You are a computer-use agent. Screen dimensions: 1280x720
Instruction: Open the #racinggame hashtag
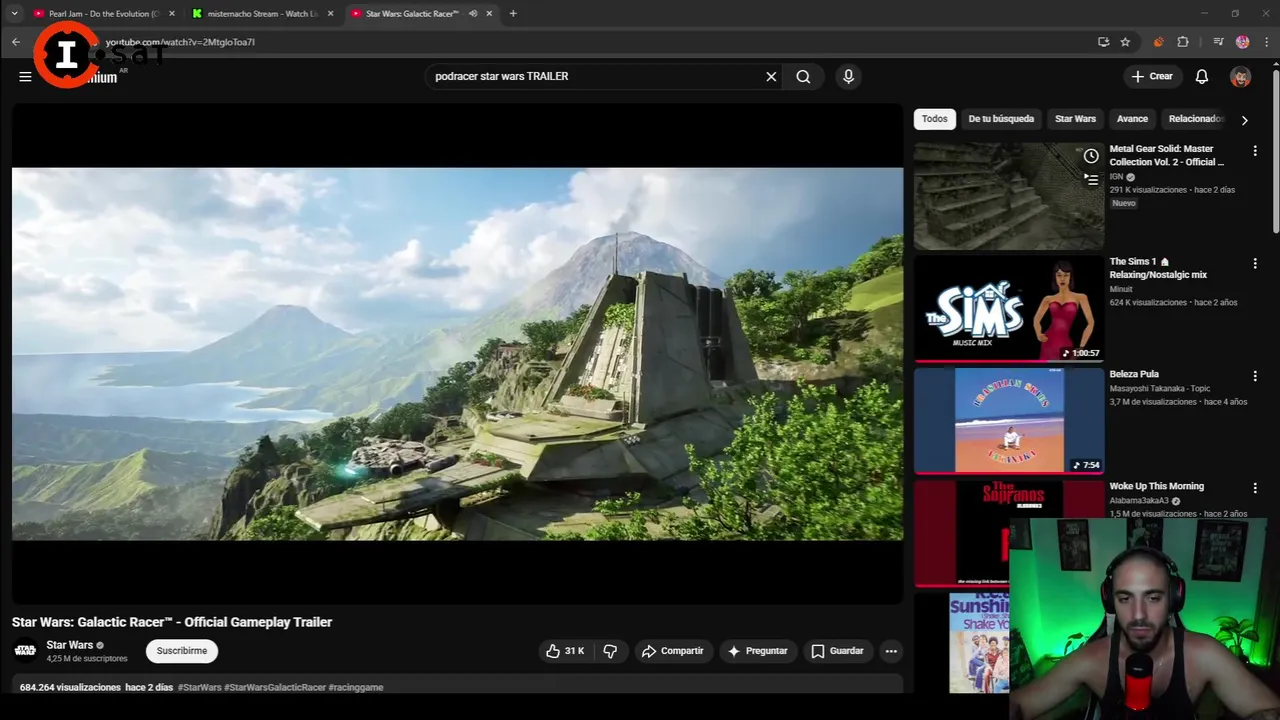coord(356,688)
